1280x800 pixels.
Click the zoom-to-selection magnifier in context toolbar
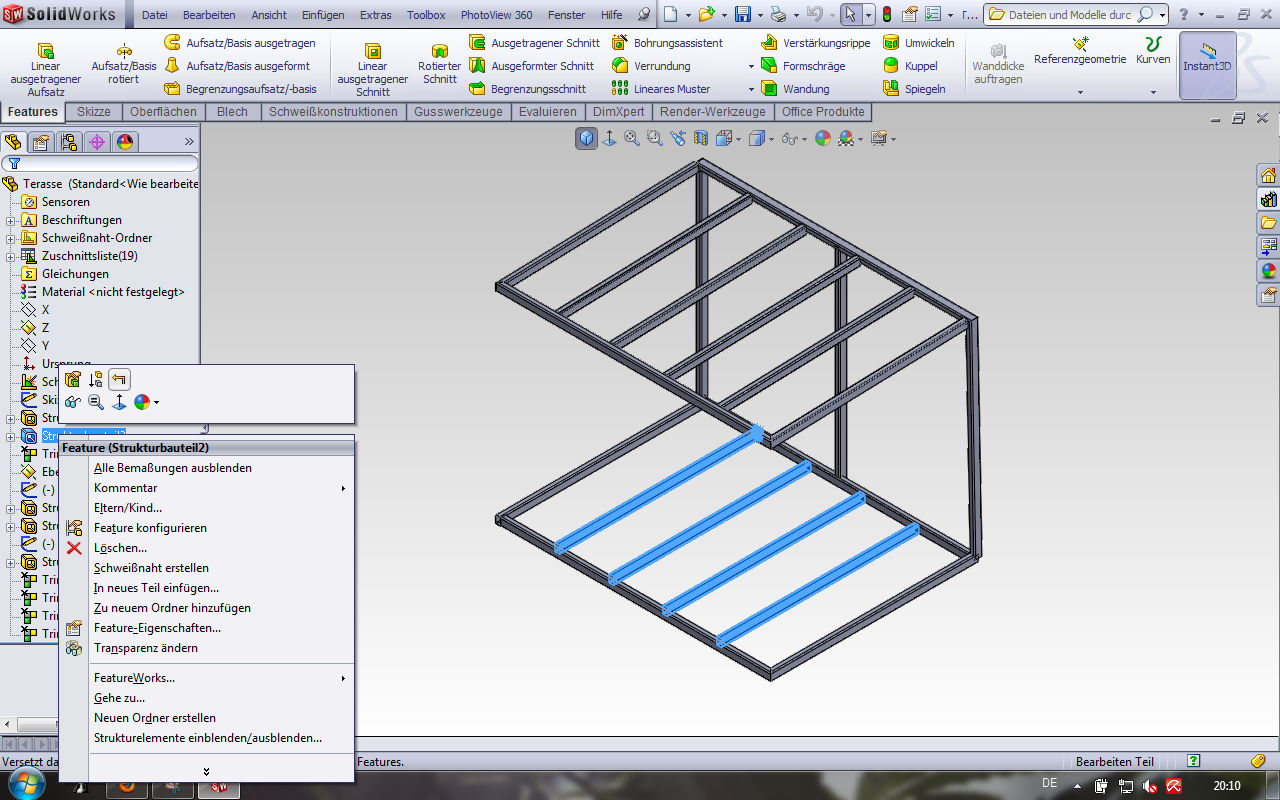96,402
